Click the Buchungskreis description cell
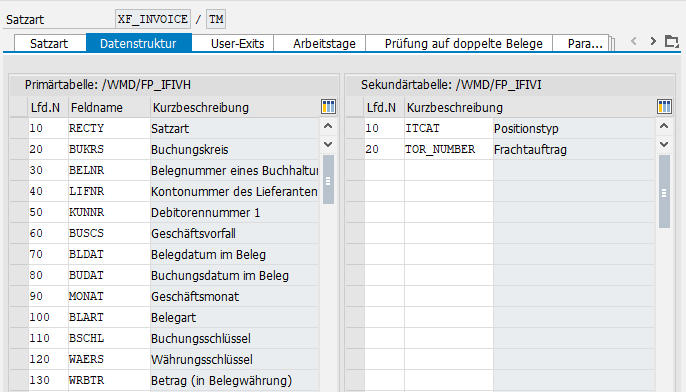Screen dimensions: 686x392 [x=234, y=149]
